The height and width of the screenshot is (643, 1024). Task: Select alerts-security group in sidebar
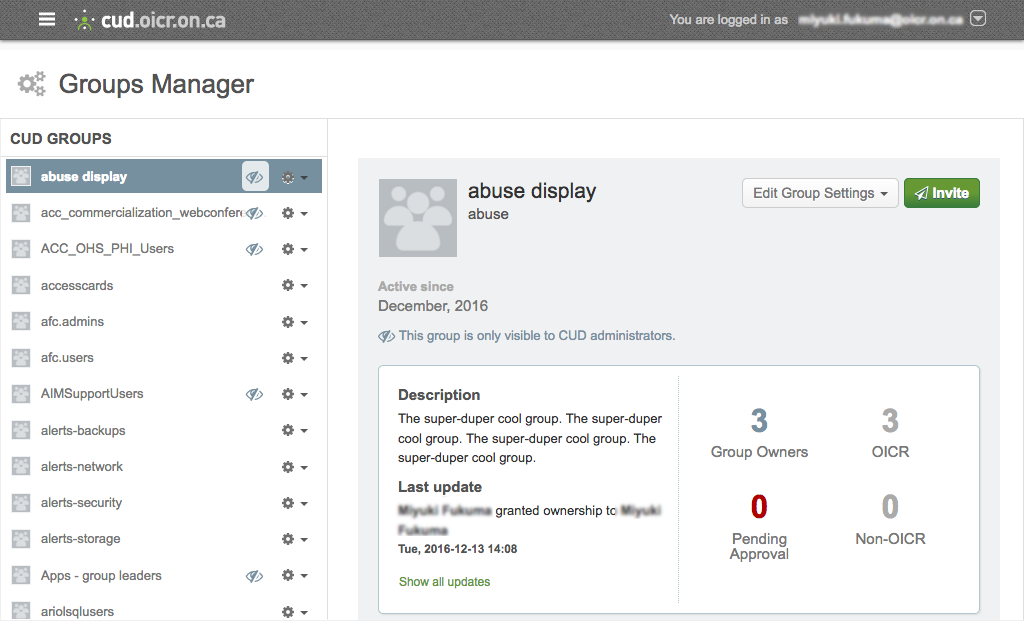[81, 503]
